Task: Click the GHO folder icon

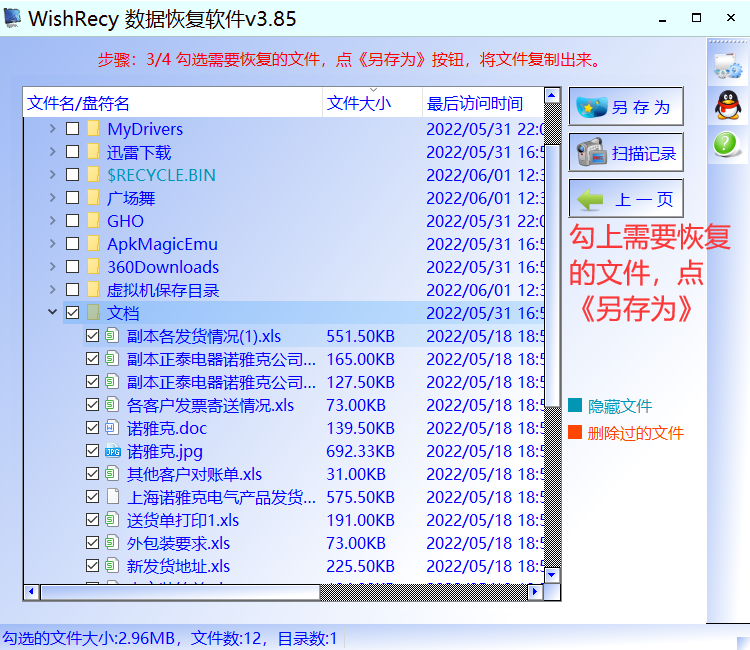Action: coord(93,220)
